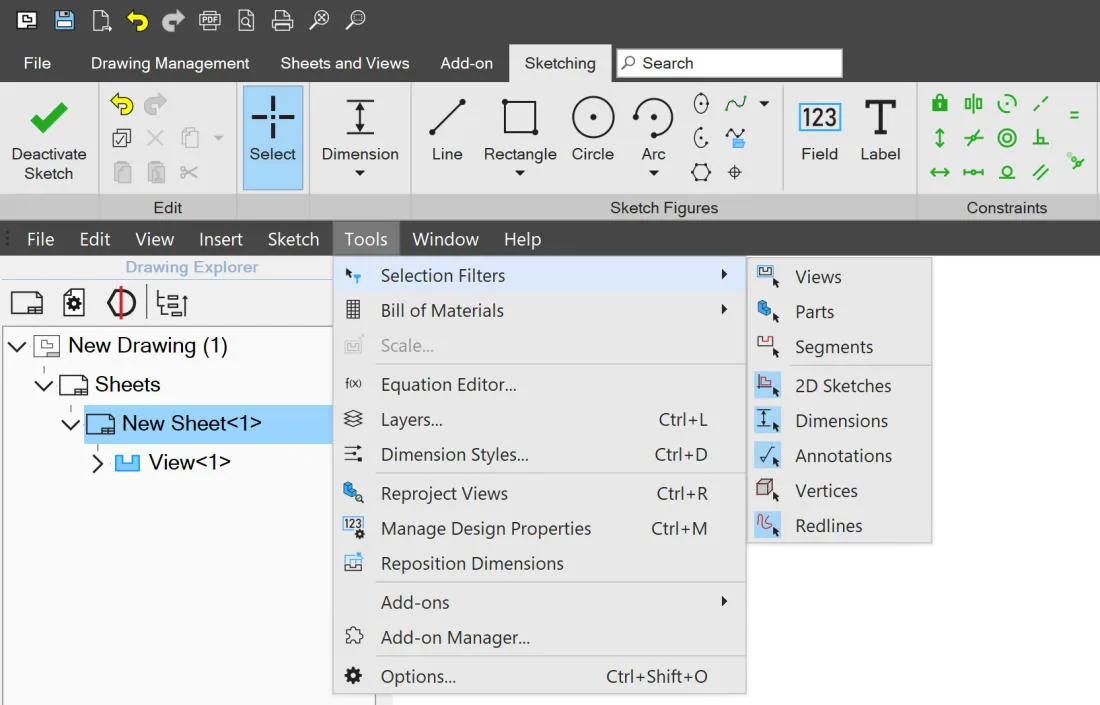1100x705 pixels.
Task: Expand the View<1> tree node
Action: coord(98,463)
